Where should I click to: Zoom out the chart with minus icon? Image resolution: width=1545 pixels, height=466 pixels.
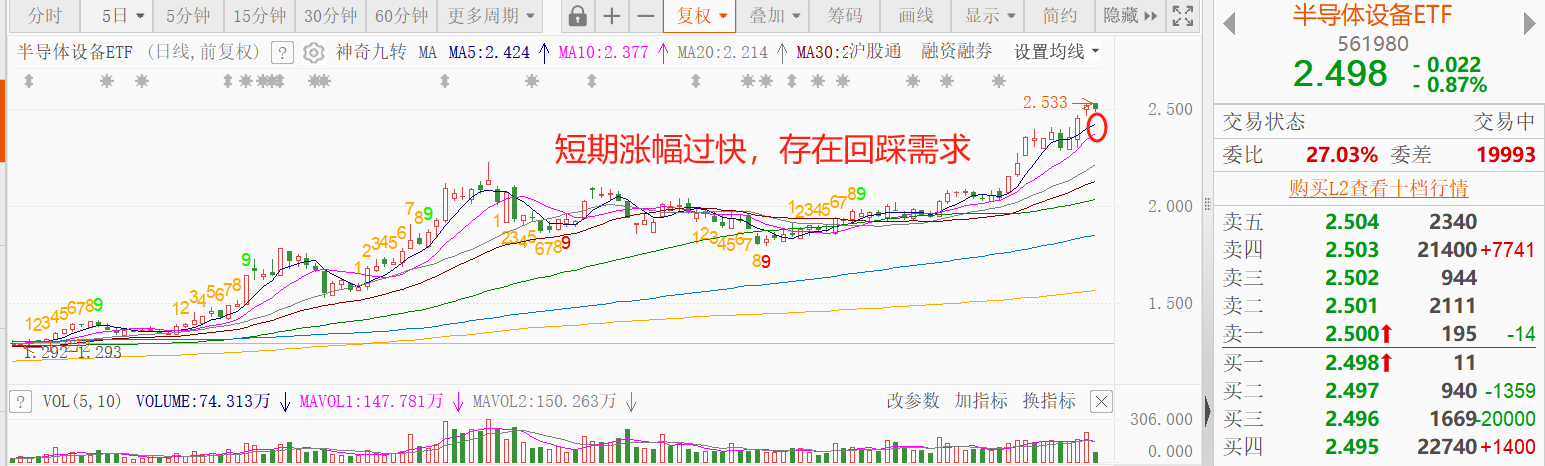tap(646, 16)
